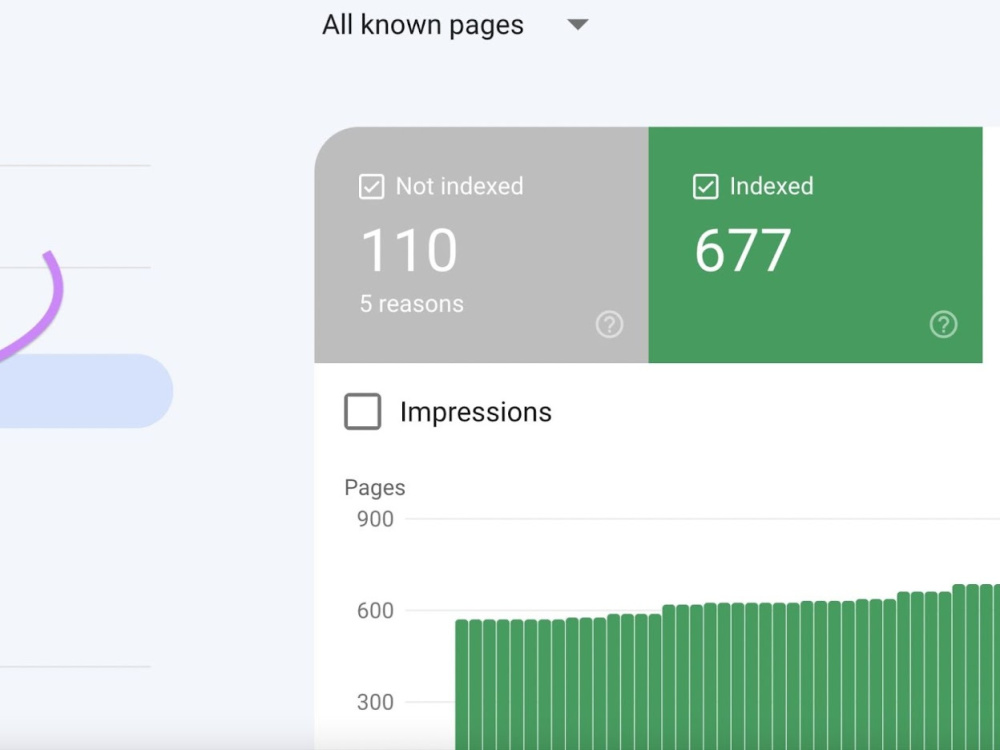
Task: Open the 5 reasons link
Action: (411, 303)
